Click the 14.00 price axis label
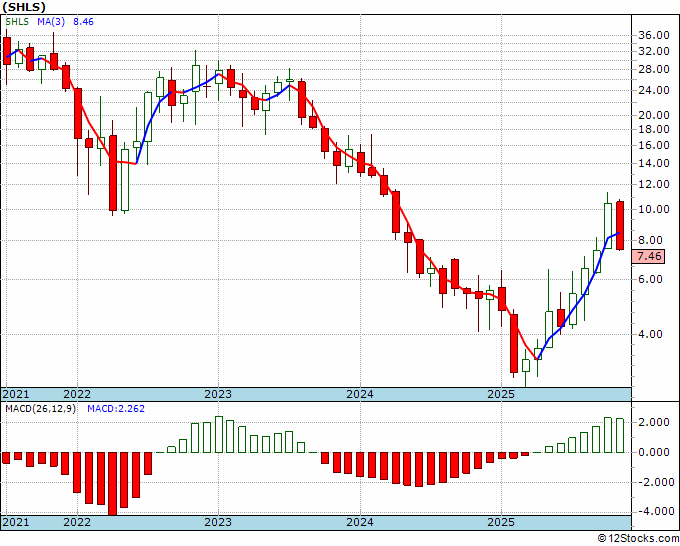The height and width of the screenshot is (546, 680). click(x=654, y=163)
